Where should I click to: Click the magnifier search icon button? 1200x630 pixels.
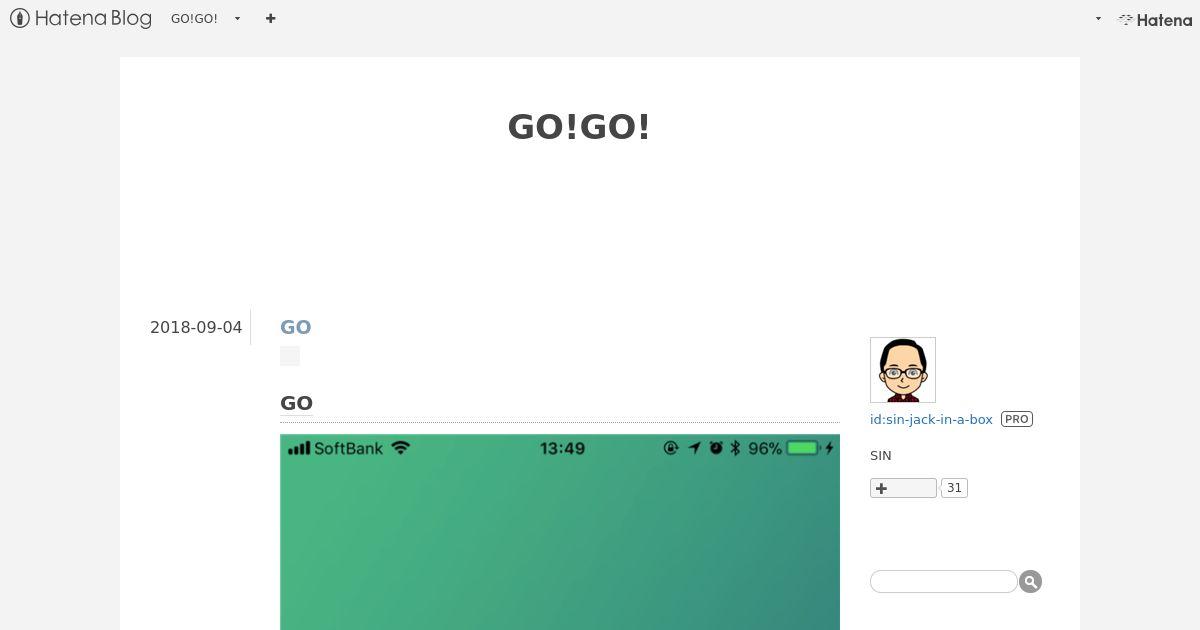pos(1030,581)
